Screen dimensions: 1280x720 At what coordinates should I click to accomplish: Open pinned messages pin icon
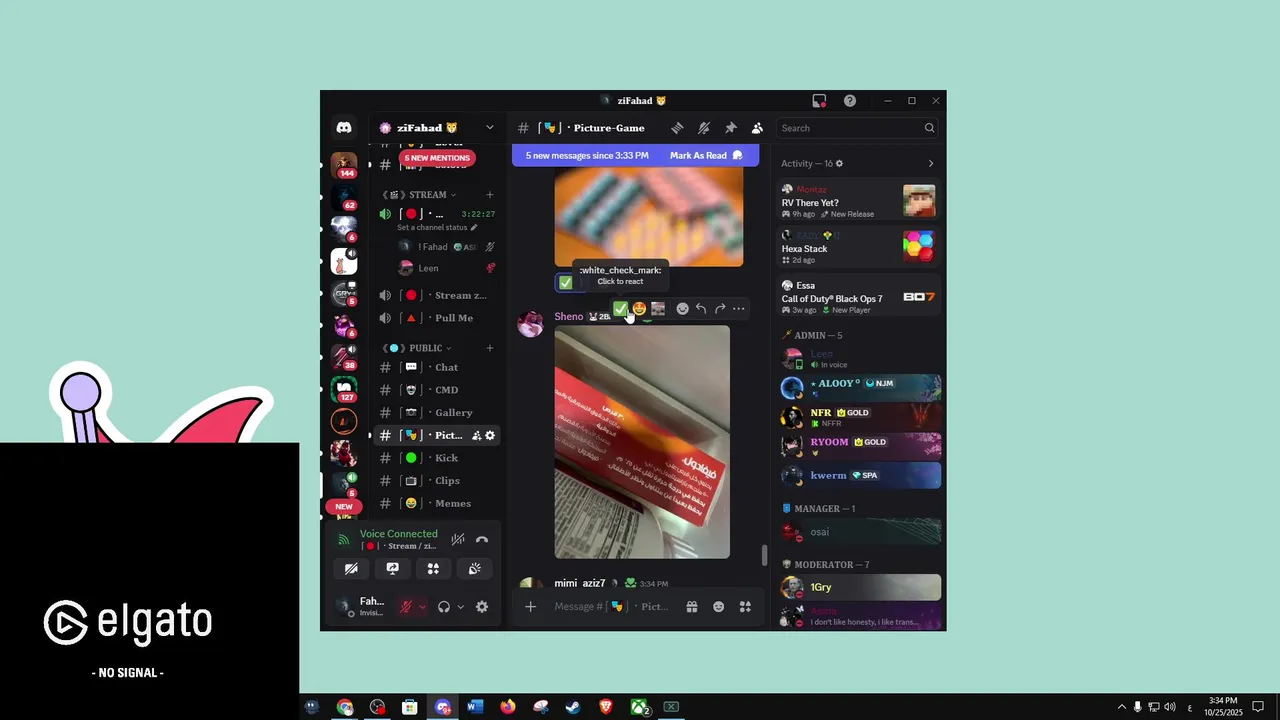(x=730, y=128)
